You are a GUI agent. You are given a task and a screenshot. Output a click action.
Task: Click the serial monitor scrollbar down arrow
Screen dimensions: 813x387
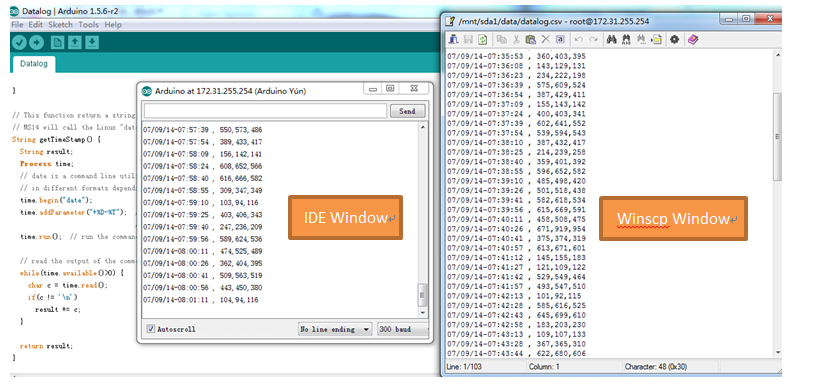pyautogui.click(x=423, y=313)
